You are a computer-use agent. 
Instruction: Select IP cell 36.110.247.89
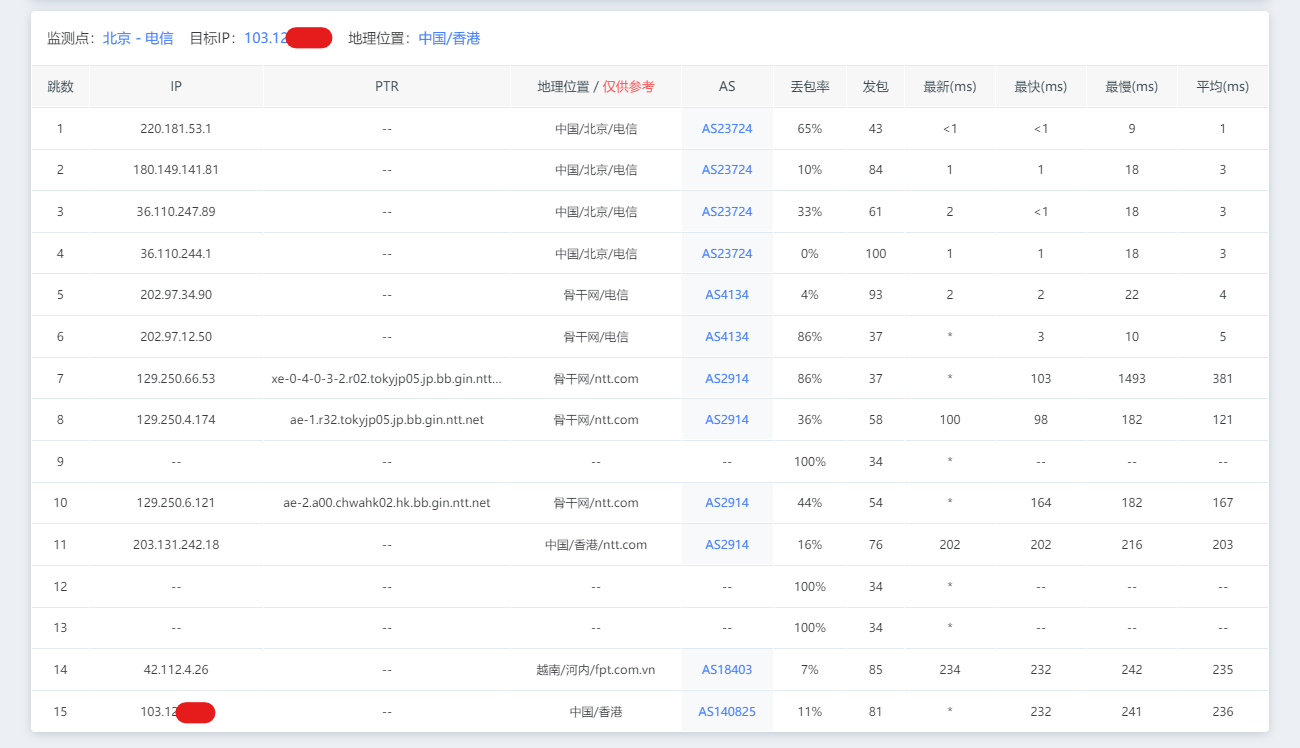pos(176,212)
